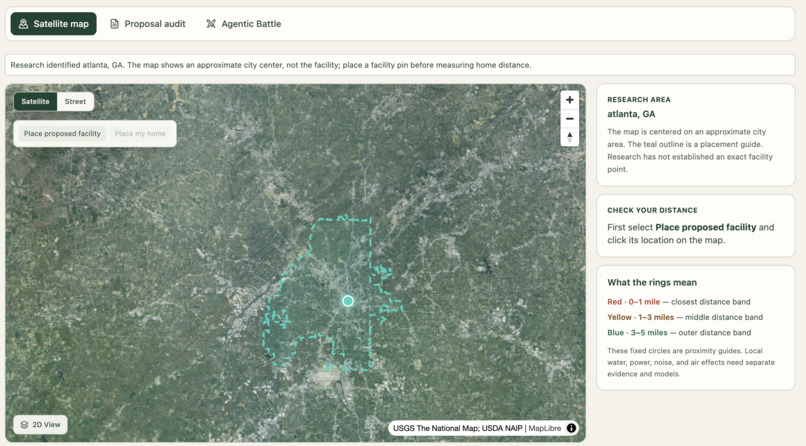
Task: Zoom in on the map
Action: coord(570,100)
